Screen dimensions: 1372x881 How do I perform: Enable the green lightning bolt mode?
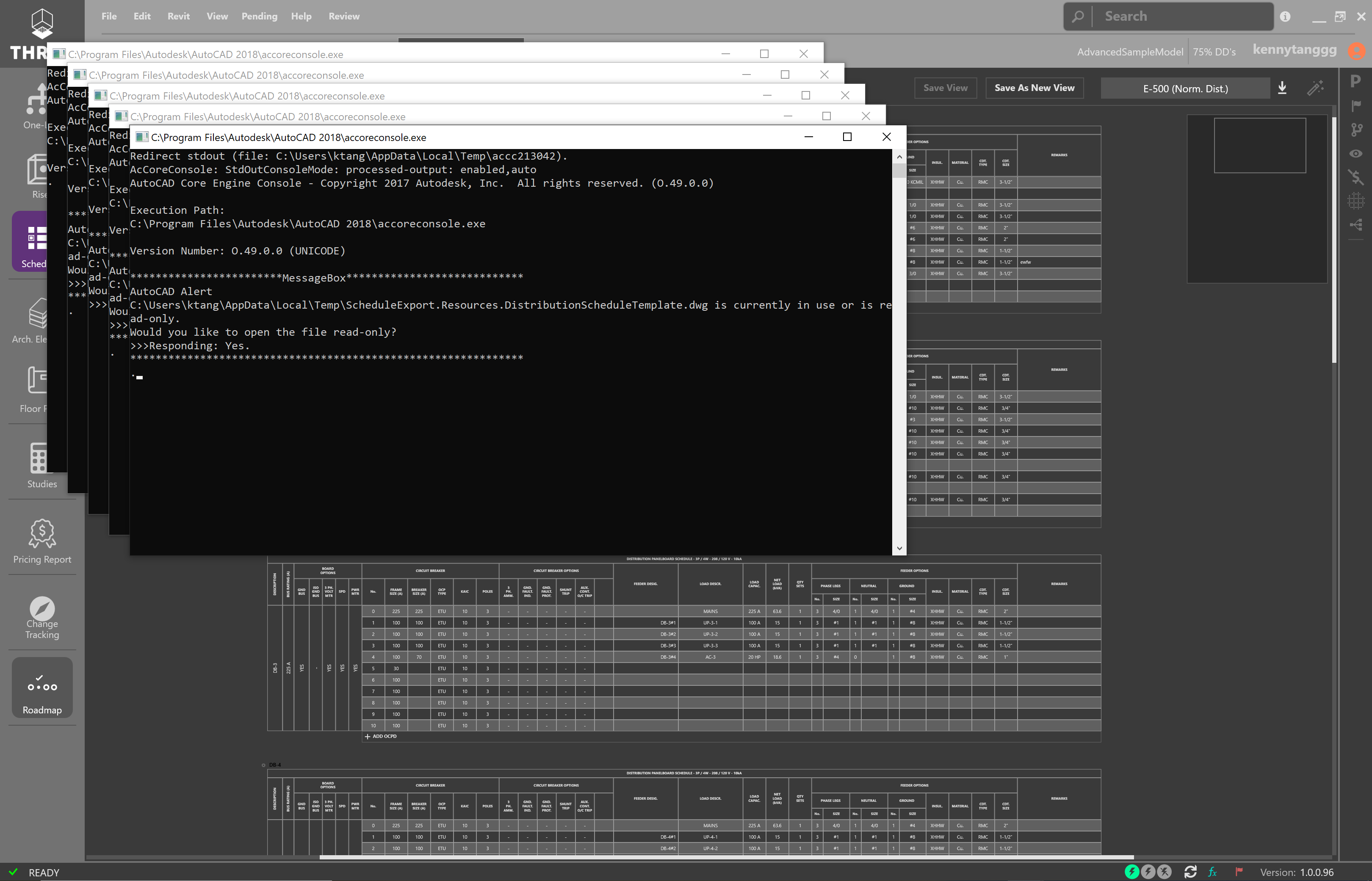coord(1131,871)
